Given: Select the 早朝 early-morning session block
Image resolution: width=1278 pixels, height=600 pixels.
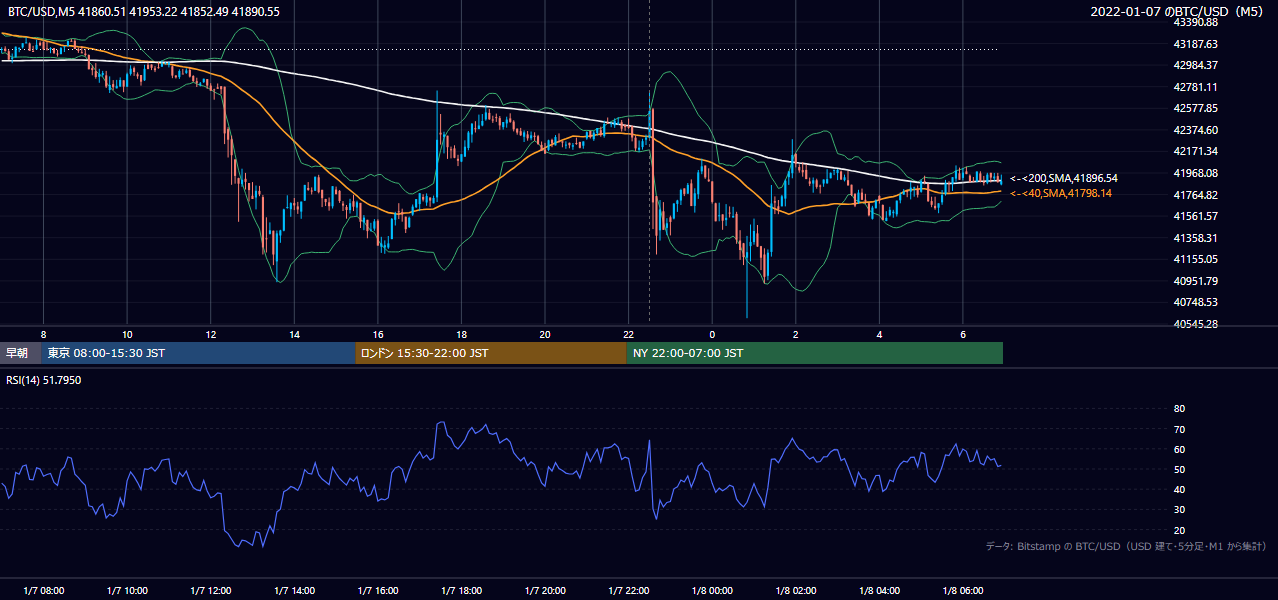Looking at the screenshot, I should click(20, 353).
